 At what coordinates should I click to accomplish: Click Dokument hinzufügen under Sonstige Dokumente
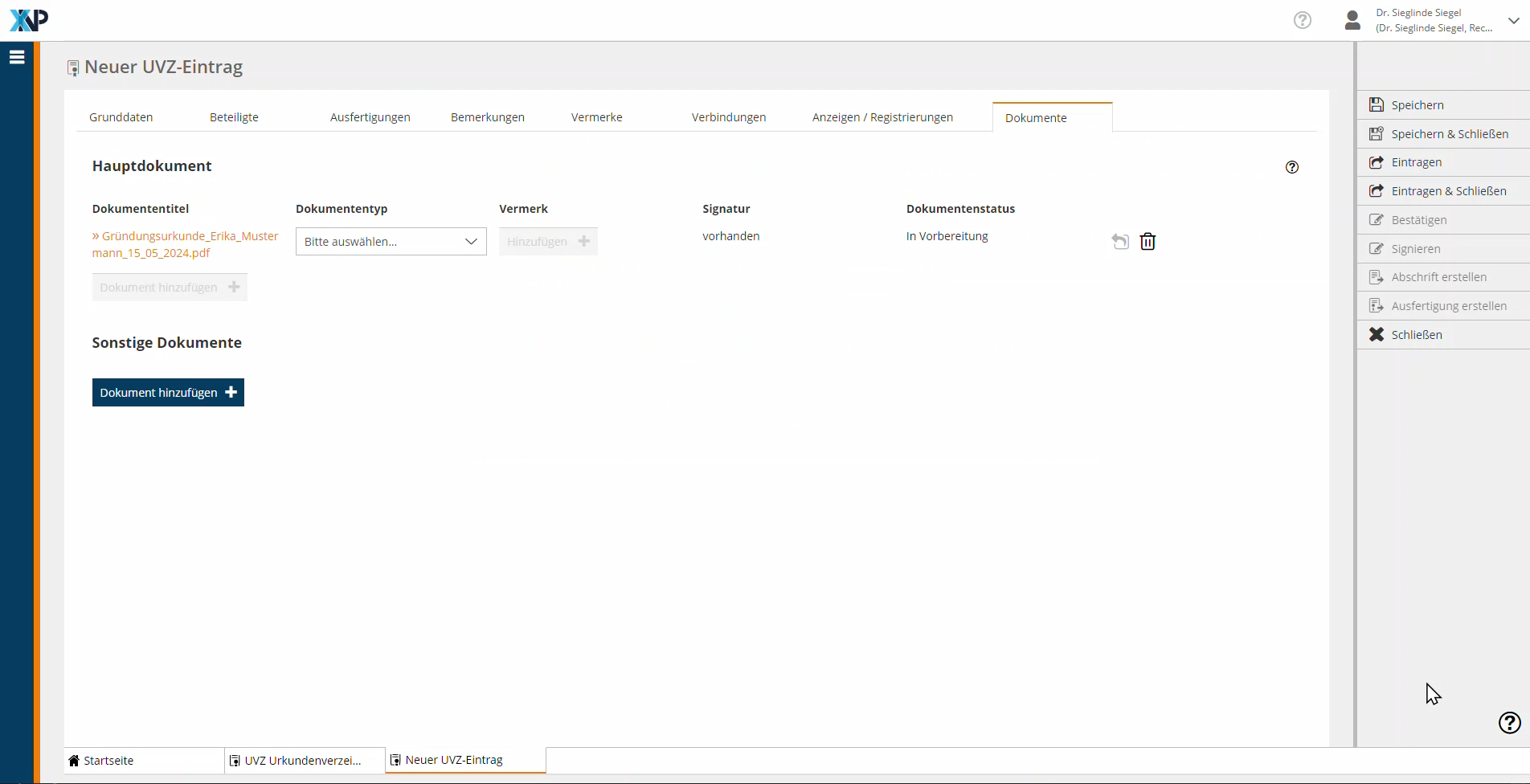click(x=168, y=393)
